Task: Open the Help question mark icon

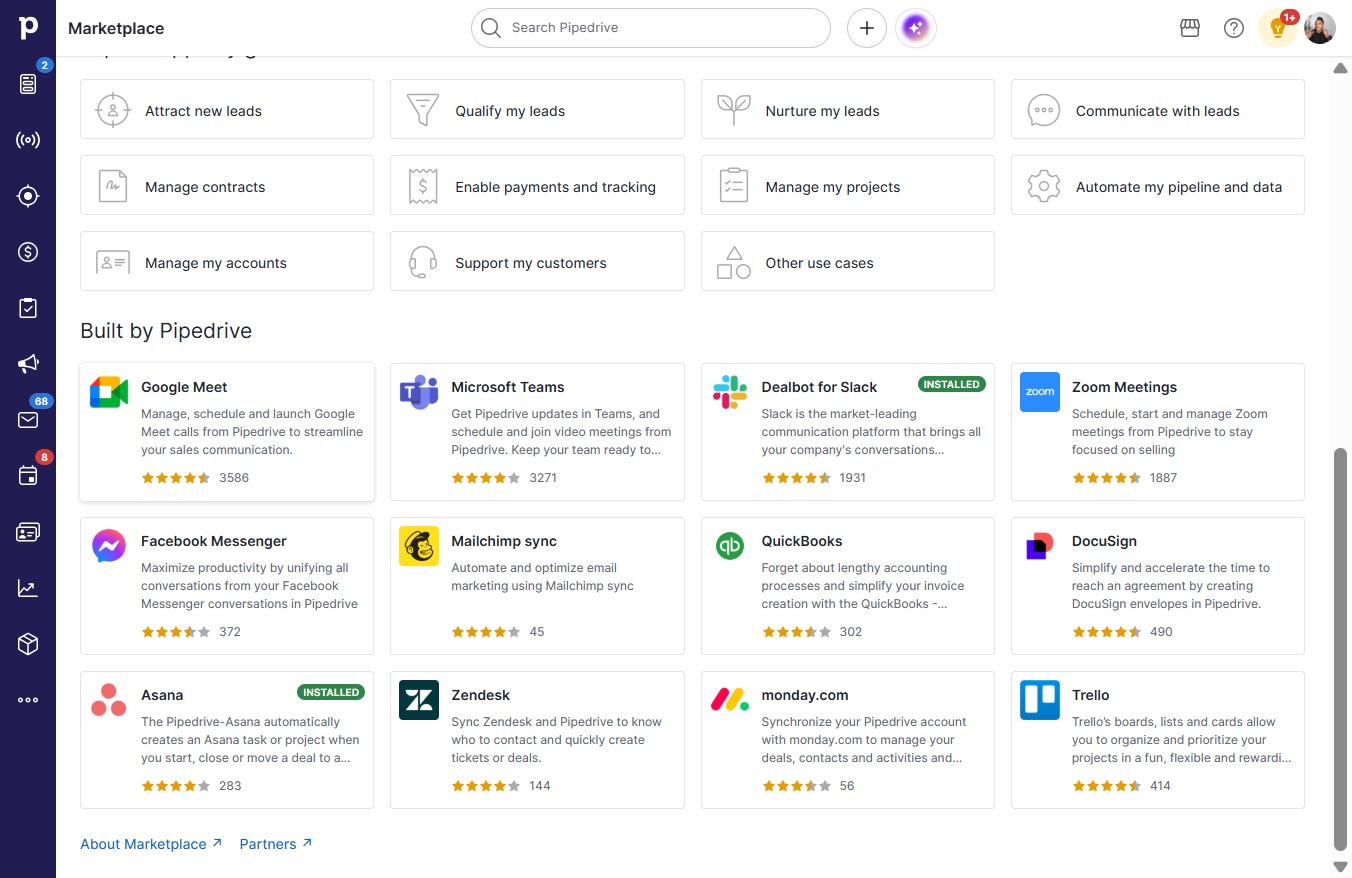Action: pyautogui.click(x=1234, y=28)
